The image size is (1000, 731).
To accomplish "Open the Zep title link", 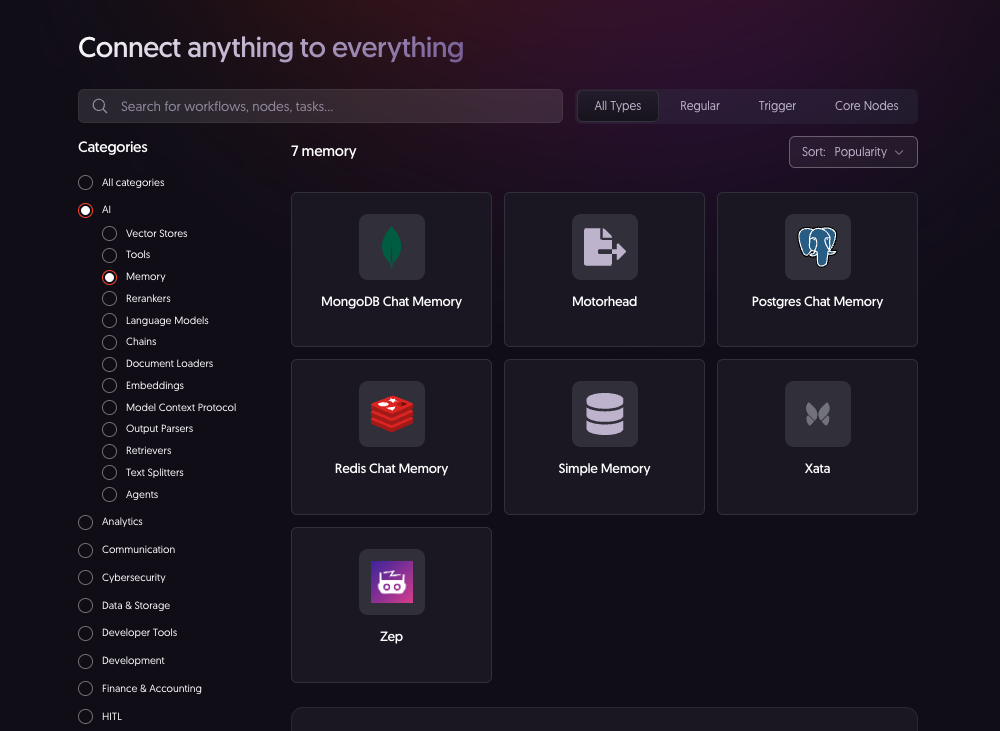I will (392, 637).
